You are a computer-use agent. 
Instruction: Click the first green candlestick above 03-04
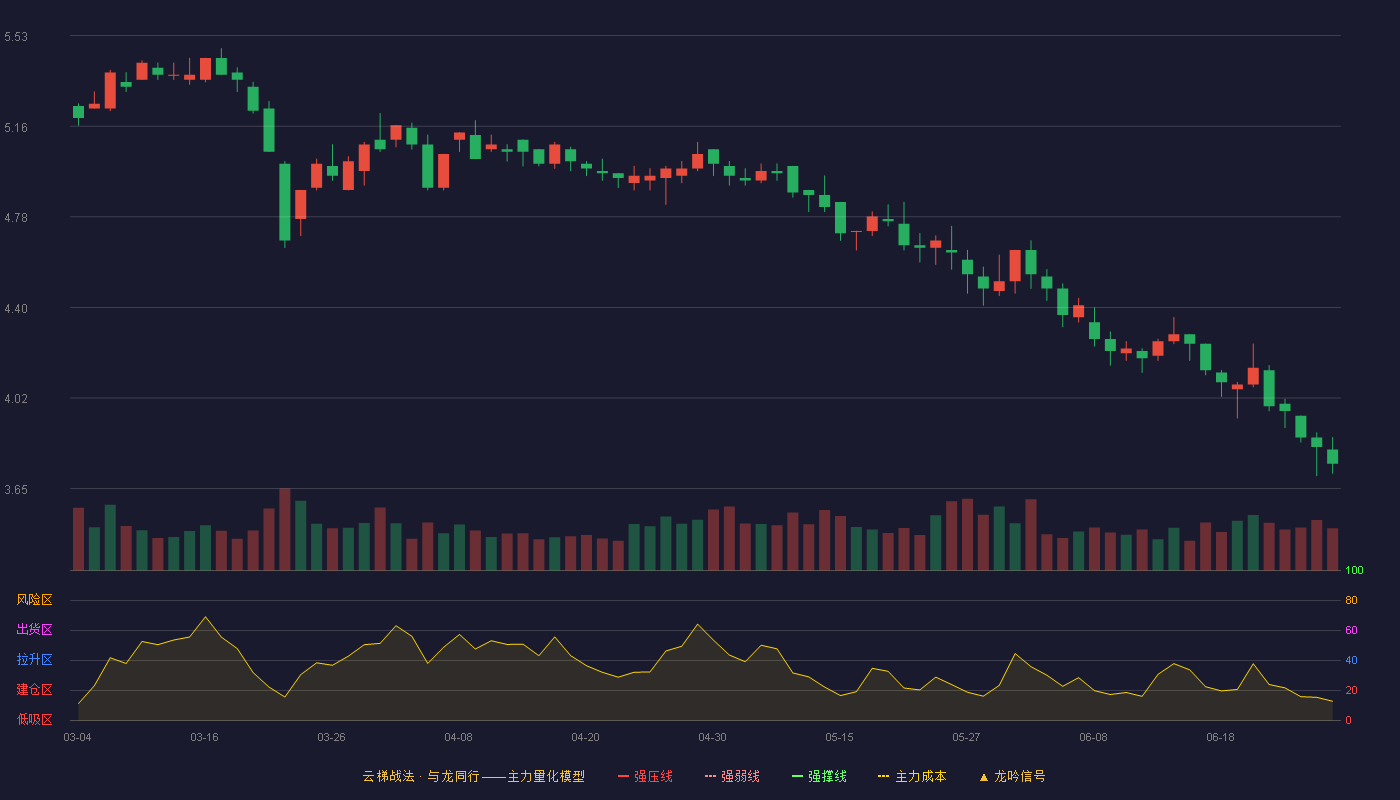(x=78, y=112)
